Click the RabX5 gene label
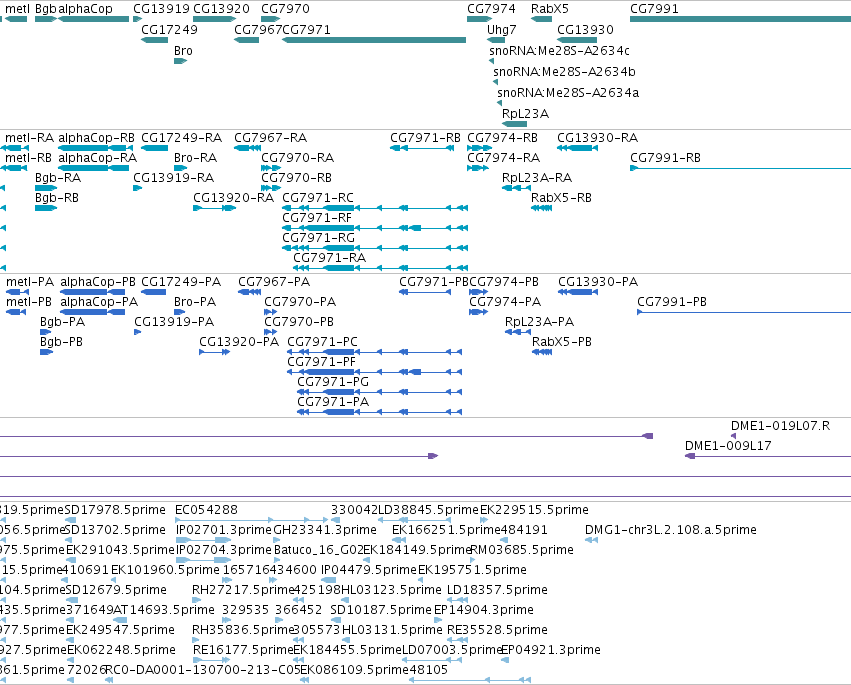 click(550, 9)
